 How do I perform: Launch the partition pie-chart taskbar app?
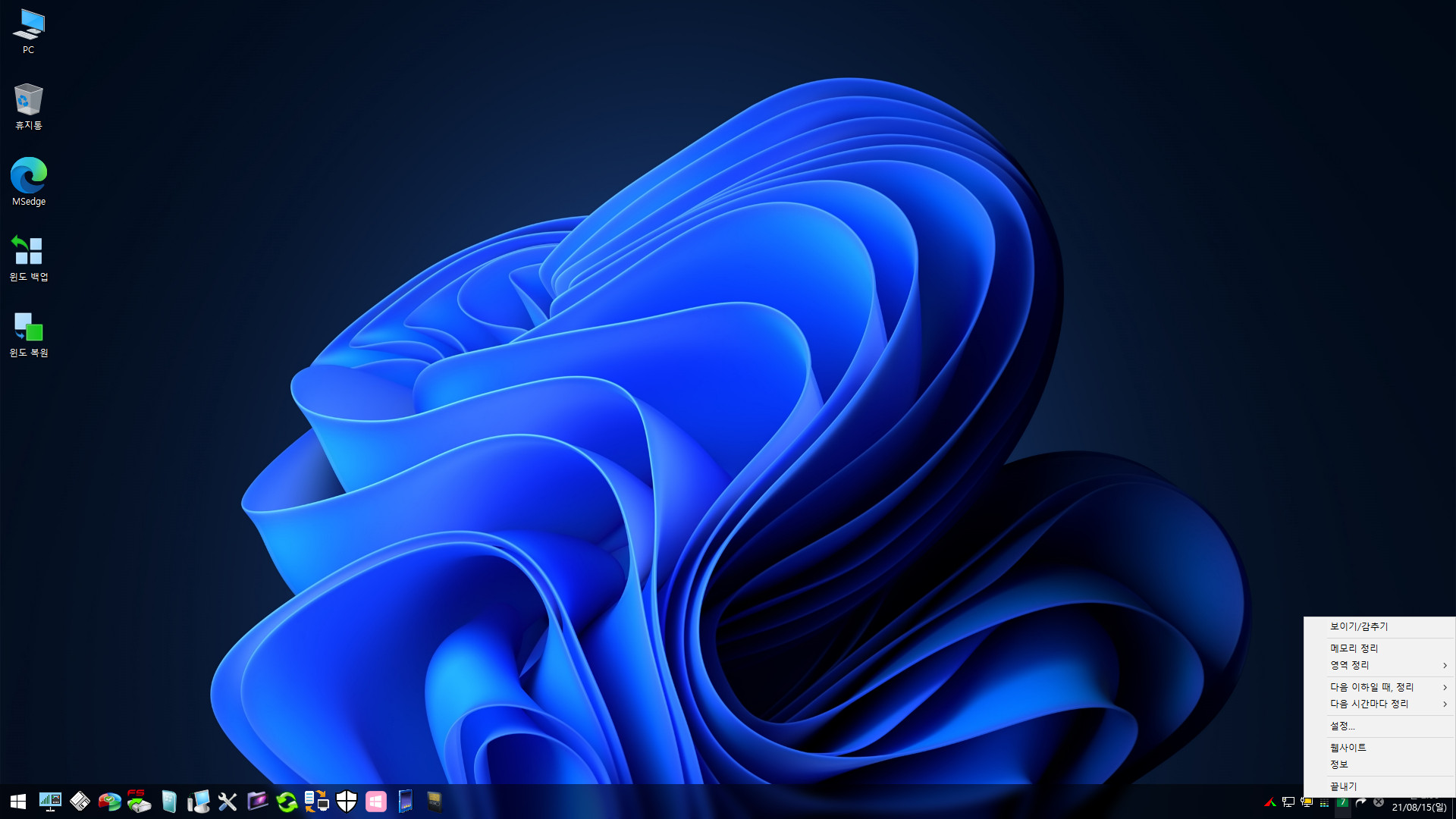(109, 802)
